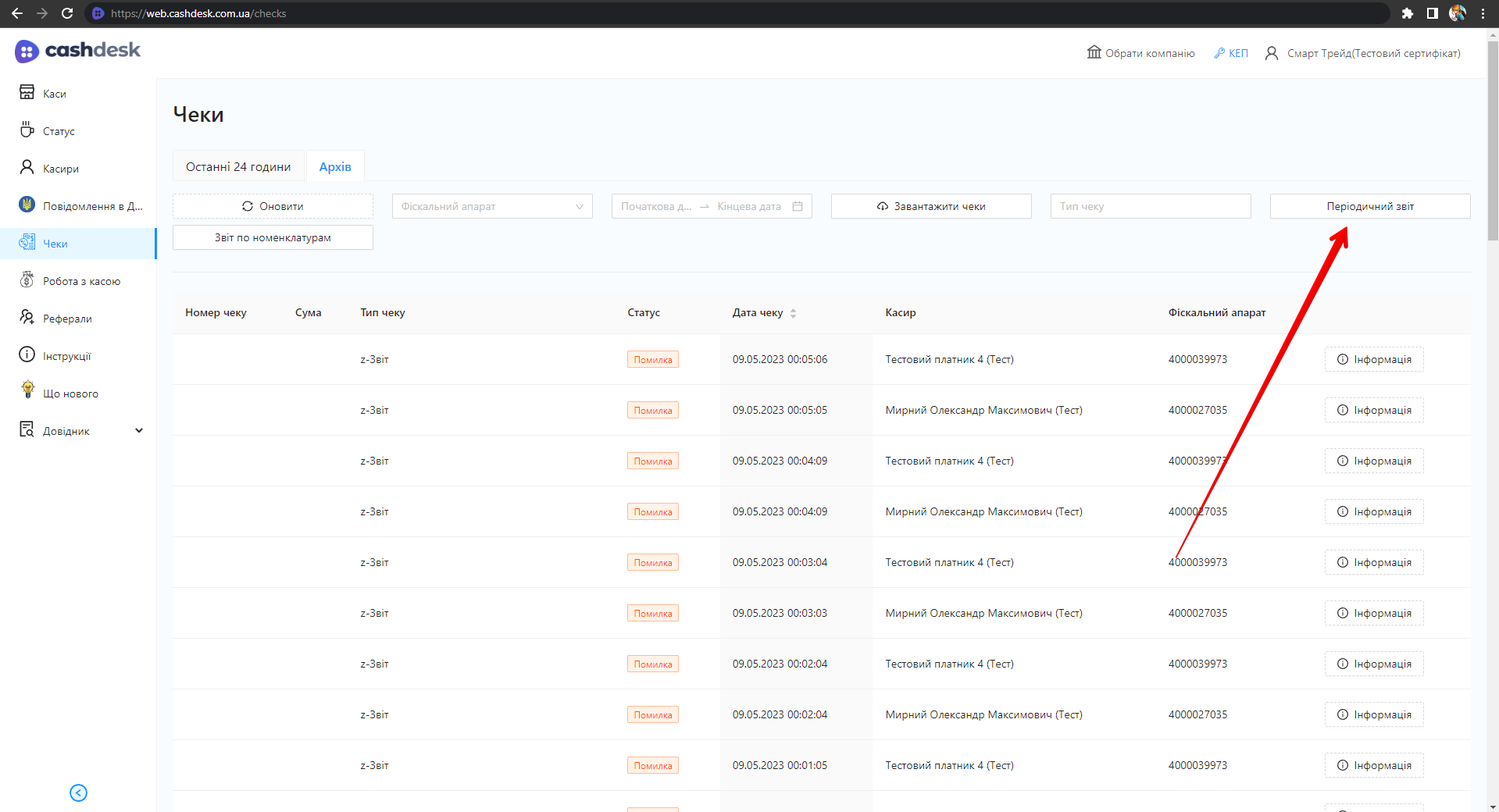Viewport: 1499px width, 812px height.
Task: Open the КЕП key link in header
Action: click(x=1231, y=53)
